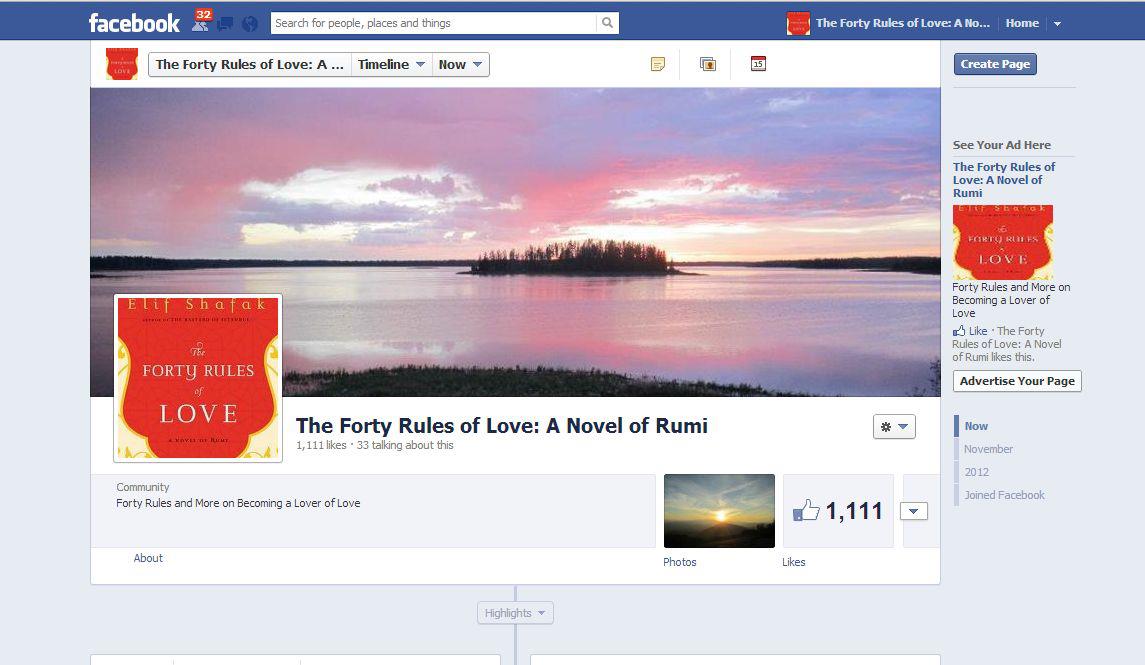Image resolution: width=1145 pixels, height=665 pixels.
Task: Open the ad title 'The Forty Rules of Love: A Novel of Rumi'
Action: coord(1003,180)
